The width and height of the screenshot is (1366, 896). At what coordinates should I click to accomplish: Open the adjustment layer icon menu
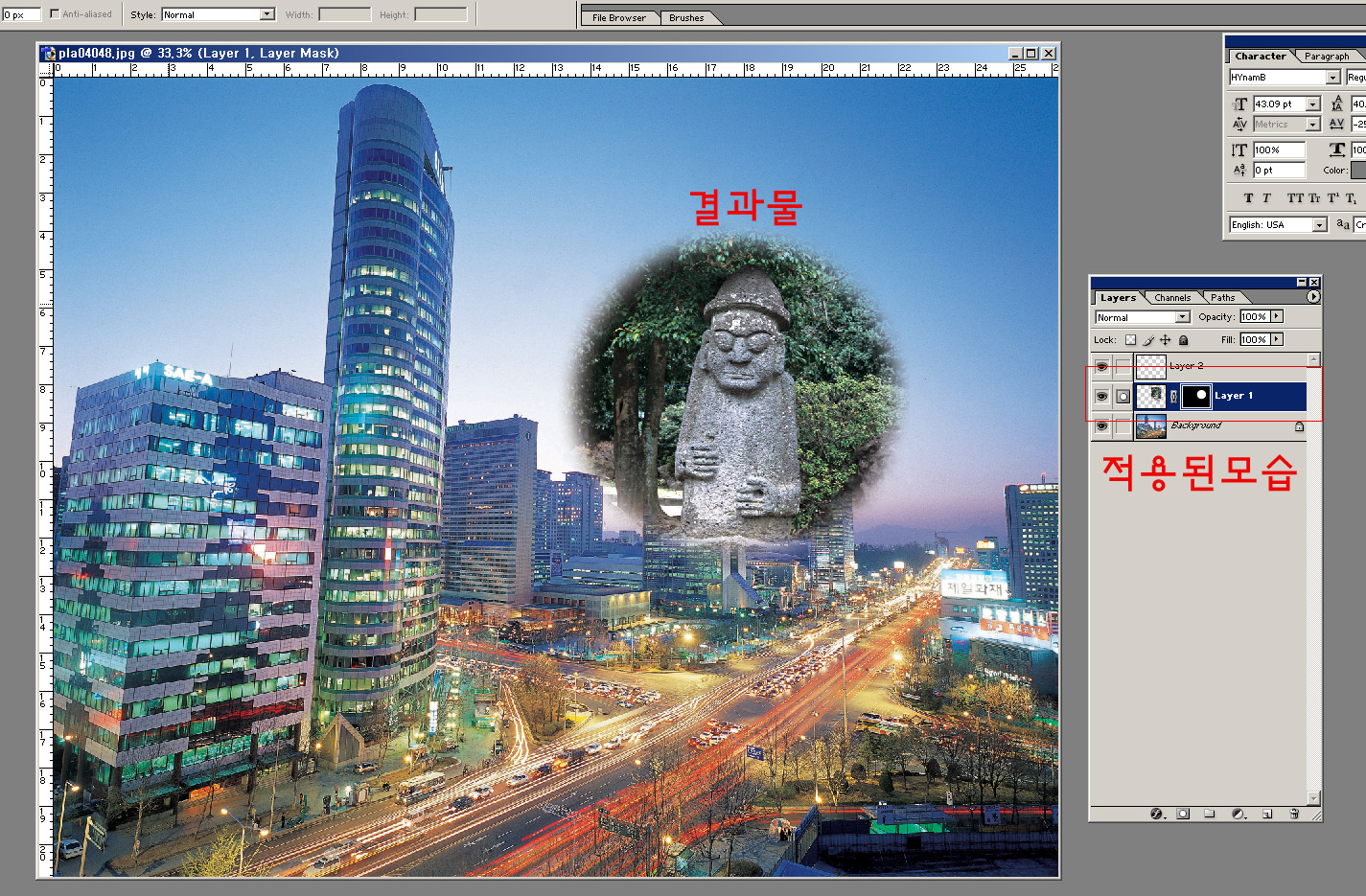point(1238,814)
